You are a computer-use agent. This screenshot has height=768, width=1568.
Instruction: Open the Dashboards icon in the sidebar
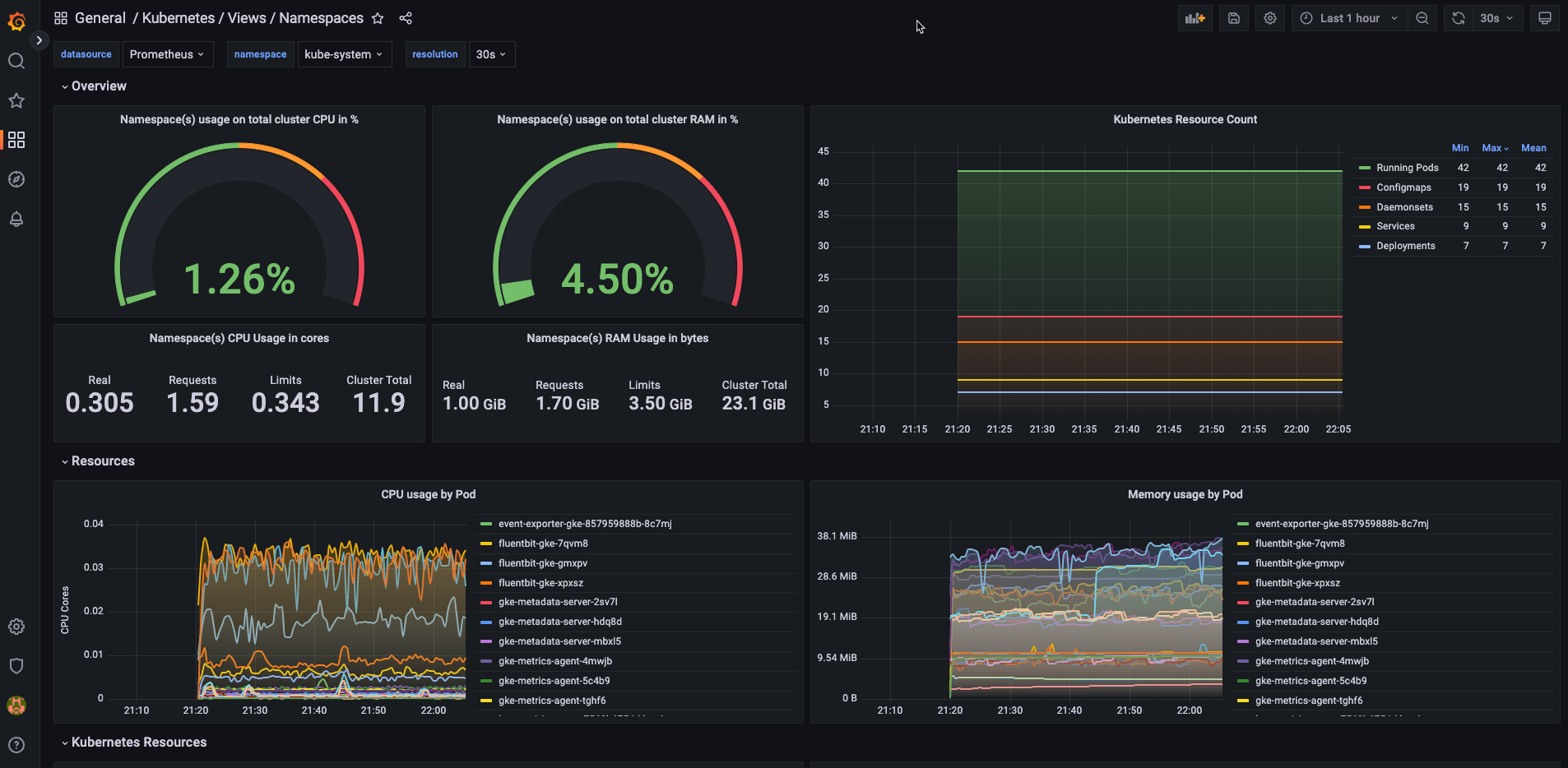coord(16,140)
